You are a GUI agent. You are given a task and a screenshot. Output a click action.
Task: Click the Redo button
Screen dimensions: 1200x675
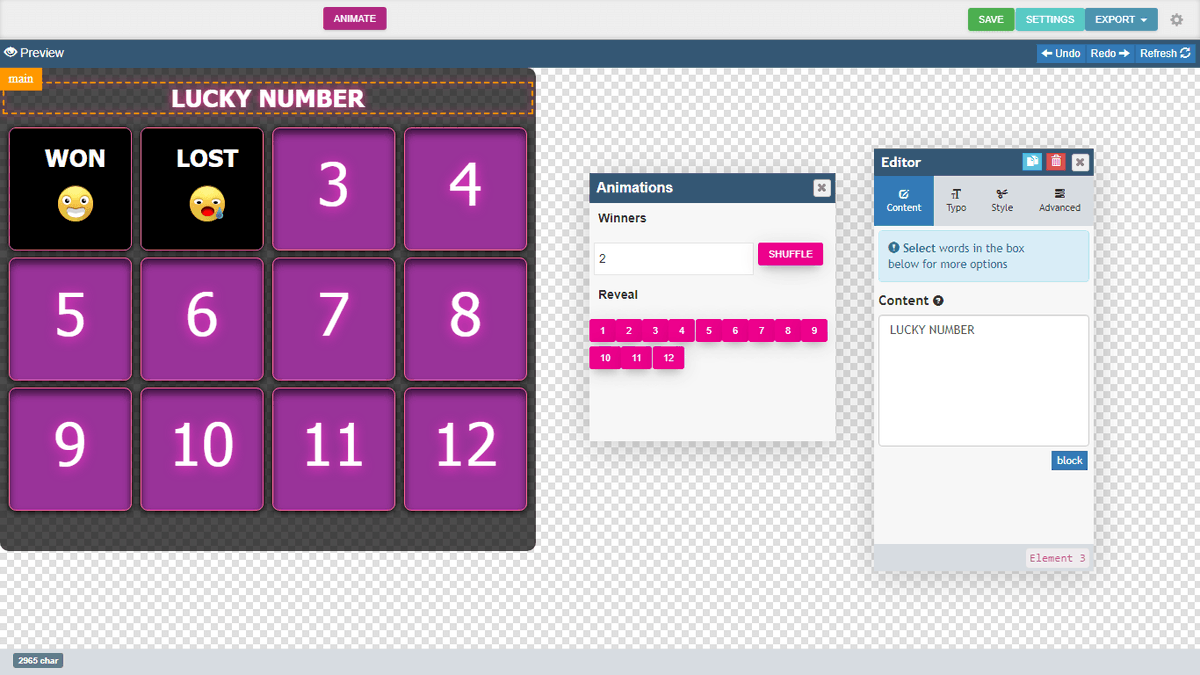pos(1110,53)
